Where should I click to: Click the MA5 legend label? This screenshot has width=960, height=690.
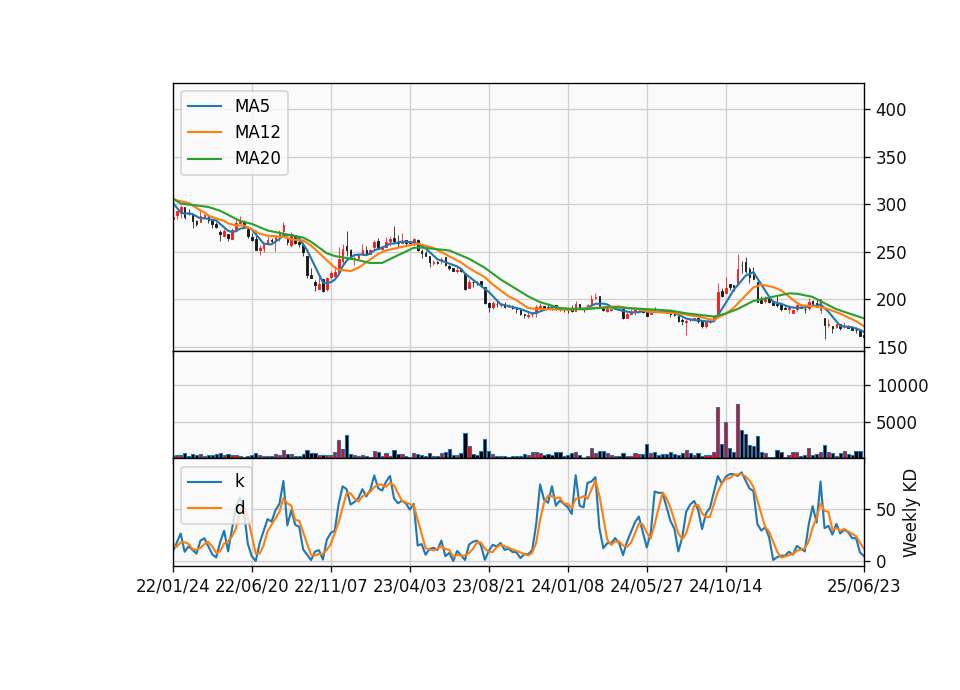[252, 106]
